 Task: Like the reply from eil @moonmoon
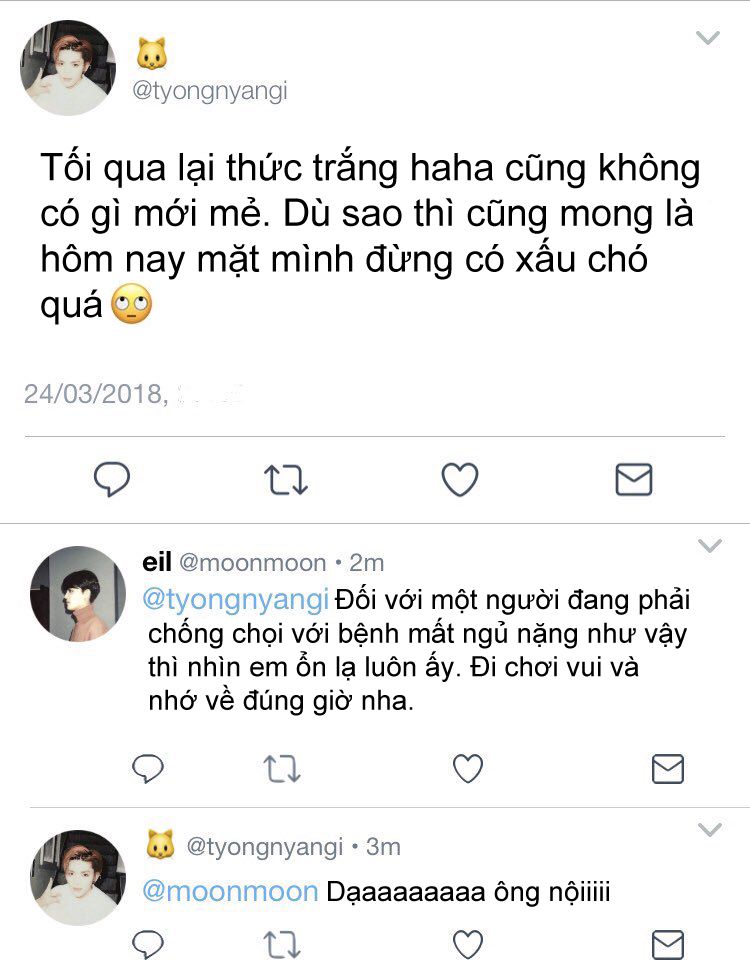[467, 768]
